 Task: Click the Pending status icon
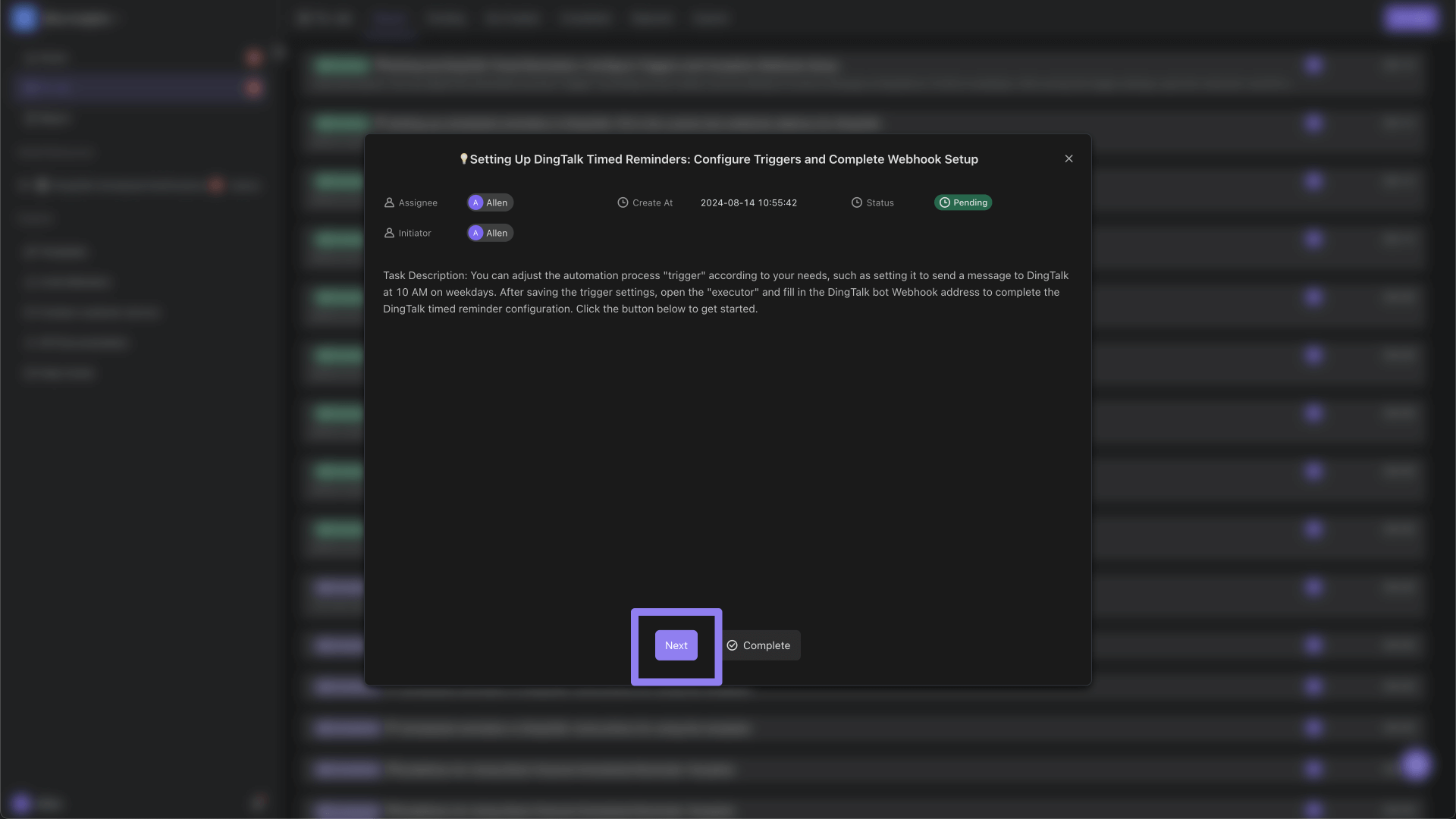(x=945, y=202)
